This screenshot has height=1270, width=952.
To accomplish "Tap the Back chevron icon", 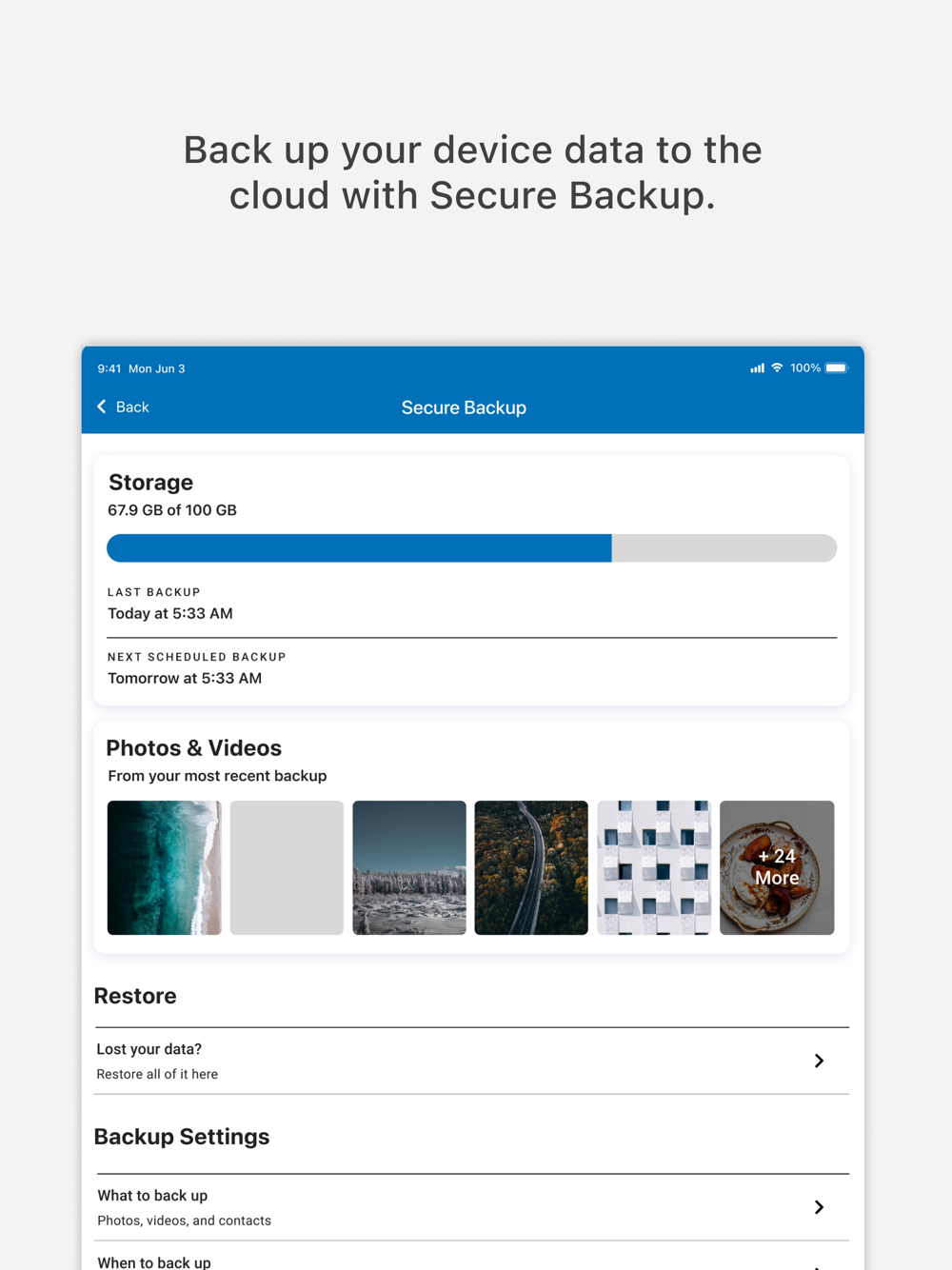I will pos(102,407).
